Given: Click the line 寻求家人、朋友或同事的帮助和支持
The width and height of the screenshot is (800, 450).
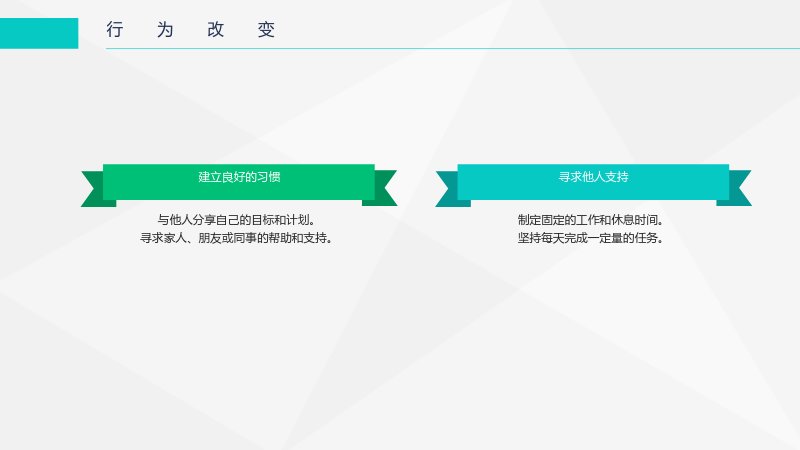Looking at the screenshot, I should click(x=236, y=238).
